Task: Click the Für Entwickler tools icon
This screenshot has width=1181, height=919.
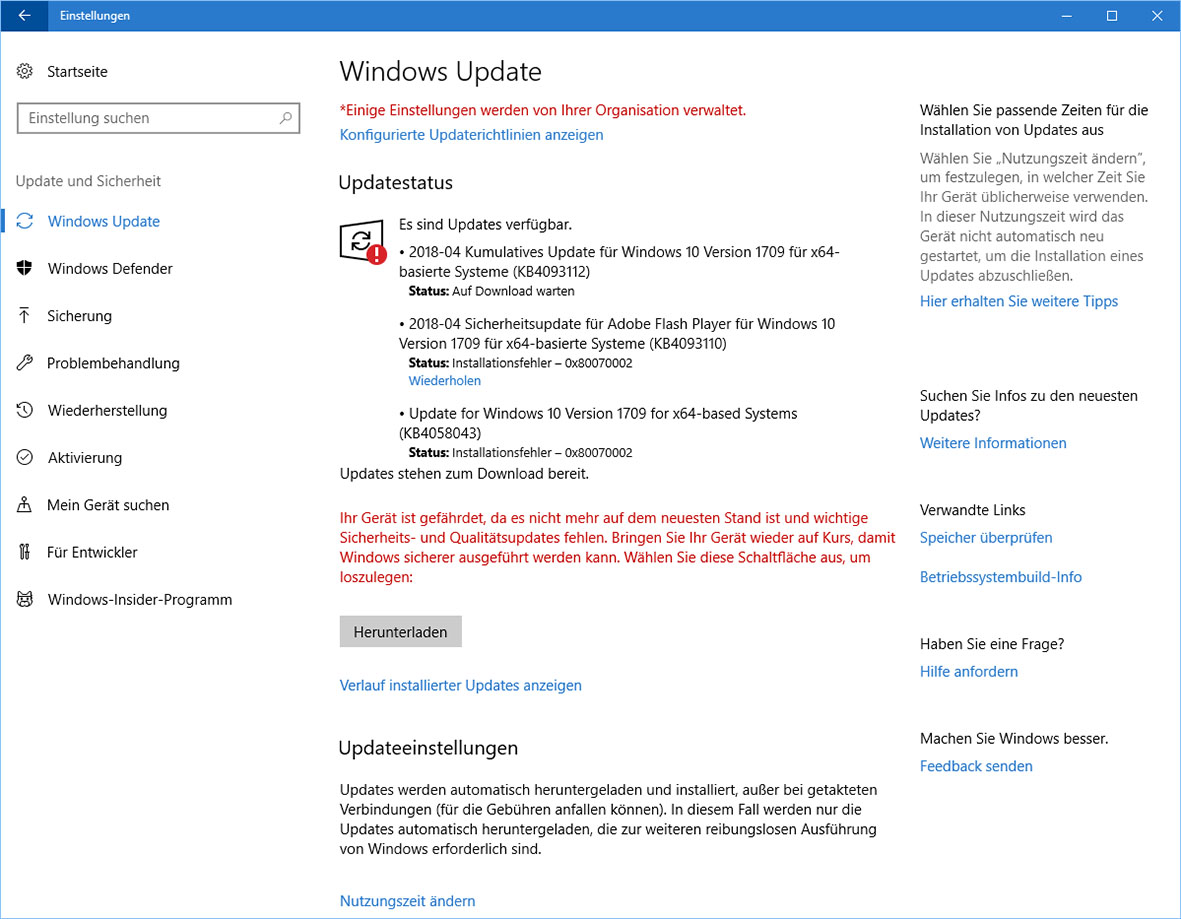Action: coord(25,552)
